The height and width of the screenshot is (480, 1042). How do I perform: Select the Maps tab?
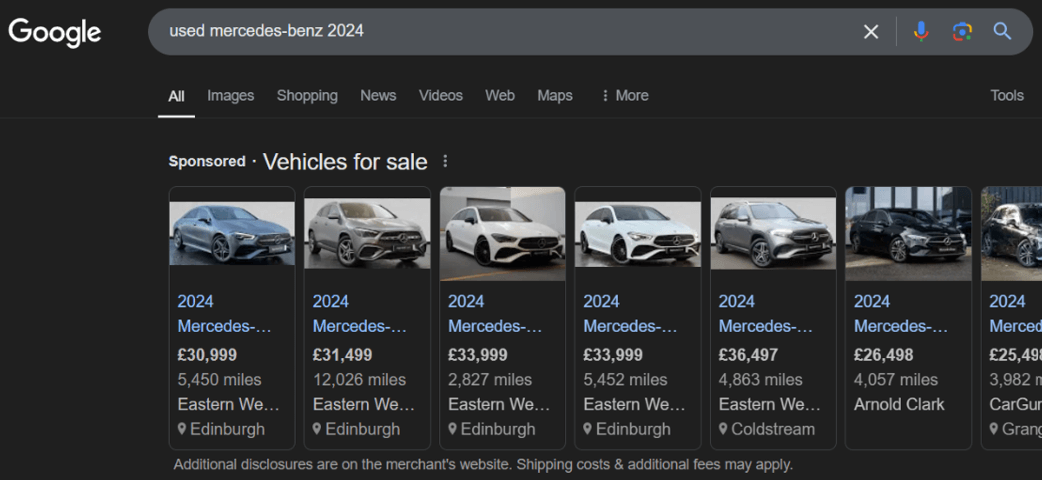554,96
